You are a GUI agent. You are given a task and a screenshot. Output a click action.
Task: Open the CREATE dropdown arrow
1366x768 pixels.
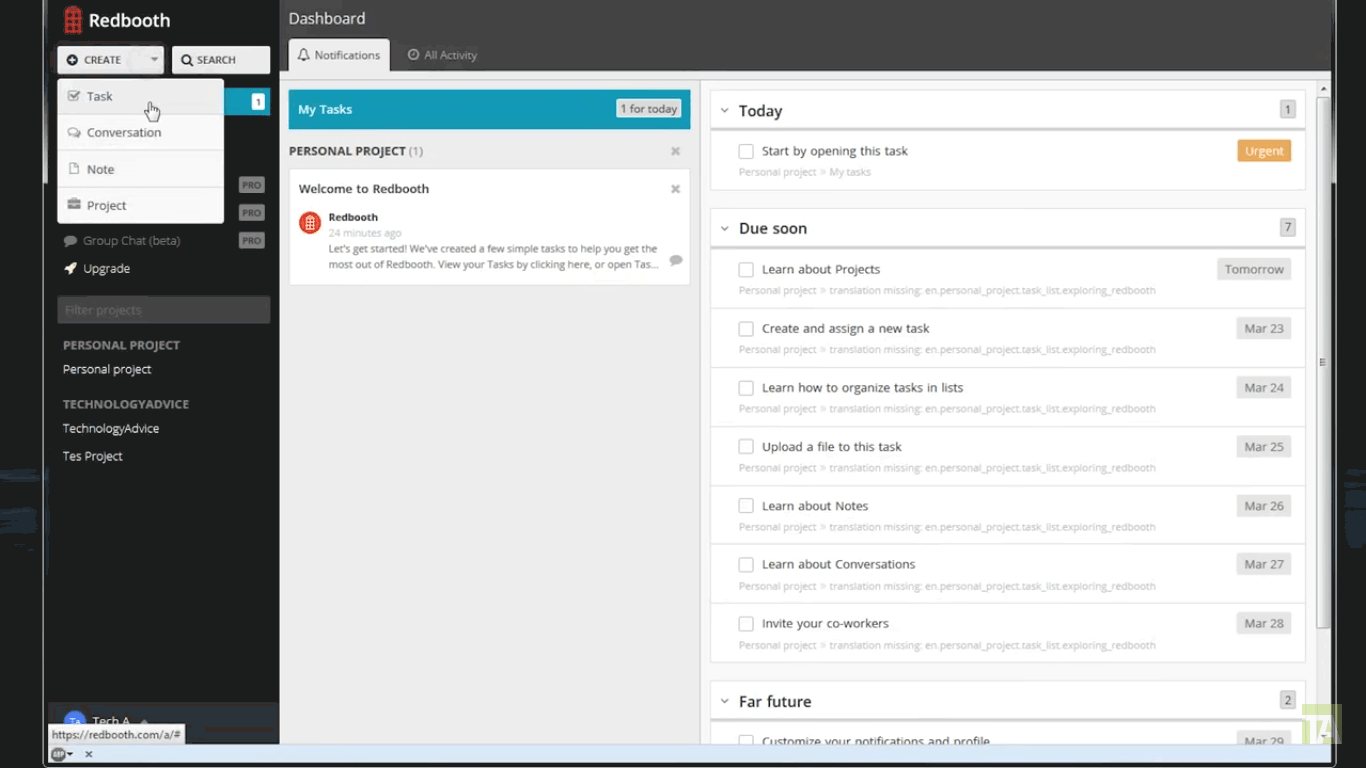point(154,60)
